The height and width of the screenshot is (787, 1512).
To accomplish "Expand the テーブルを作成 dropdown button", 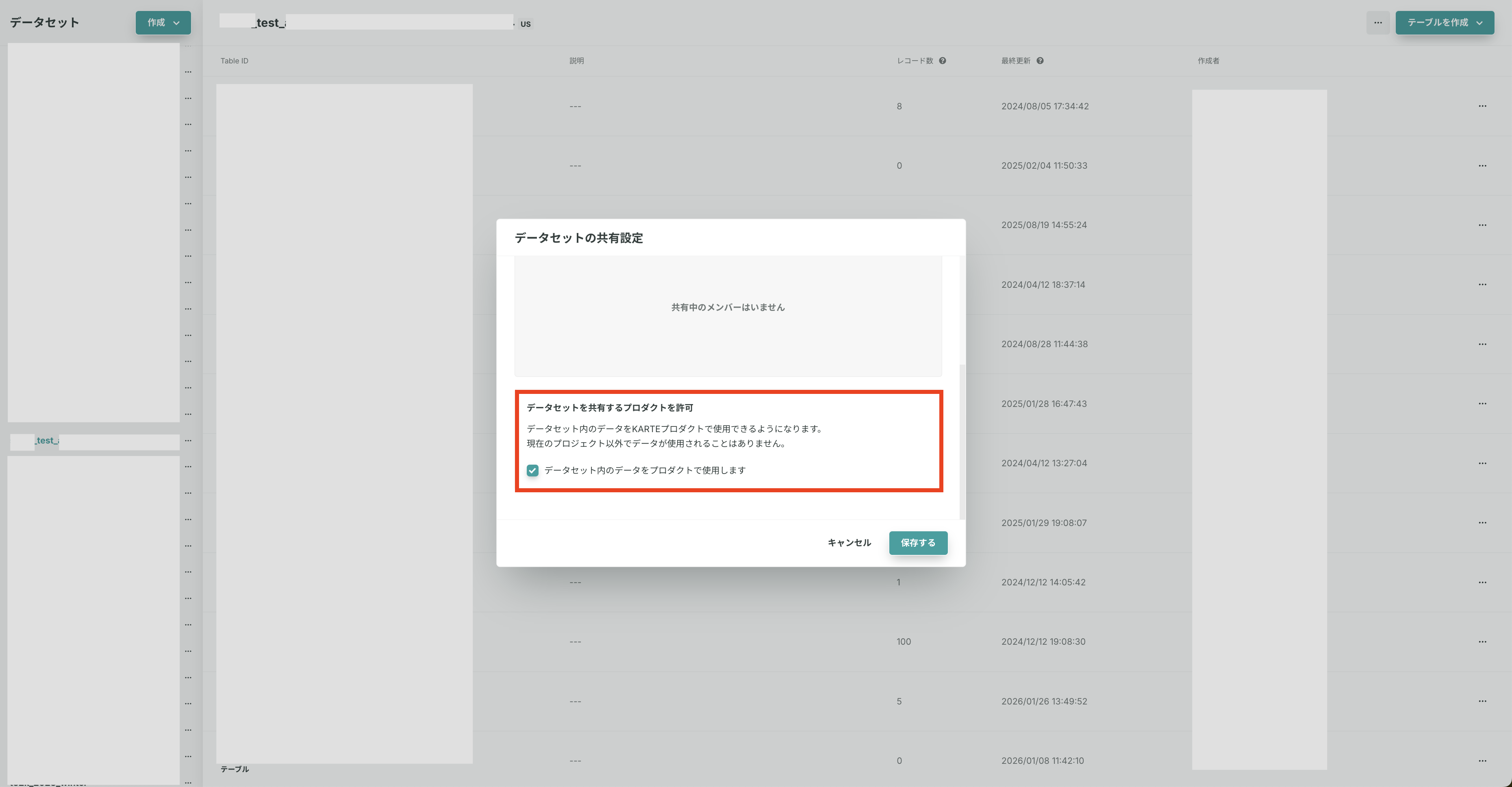I will [1445, 22].
